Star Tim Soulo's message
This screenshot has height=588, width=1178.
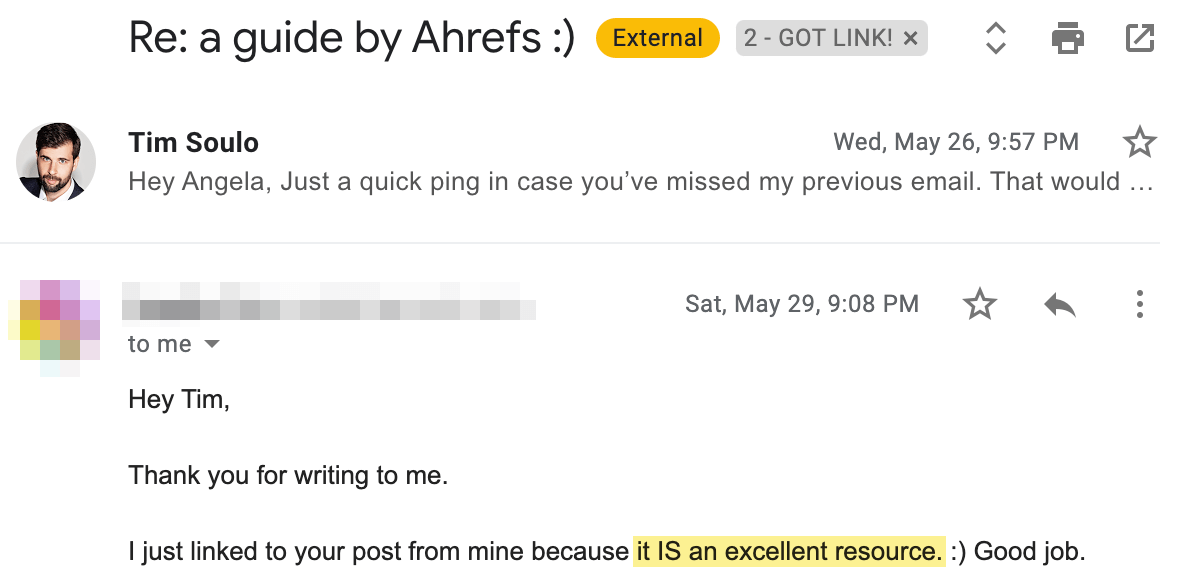pos(1140,143)
